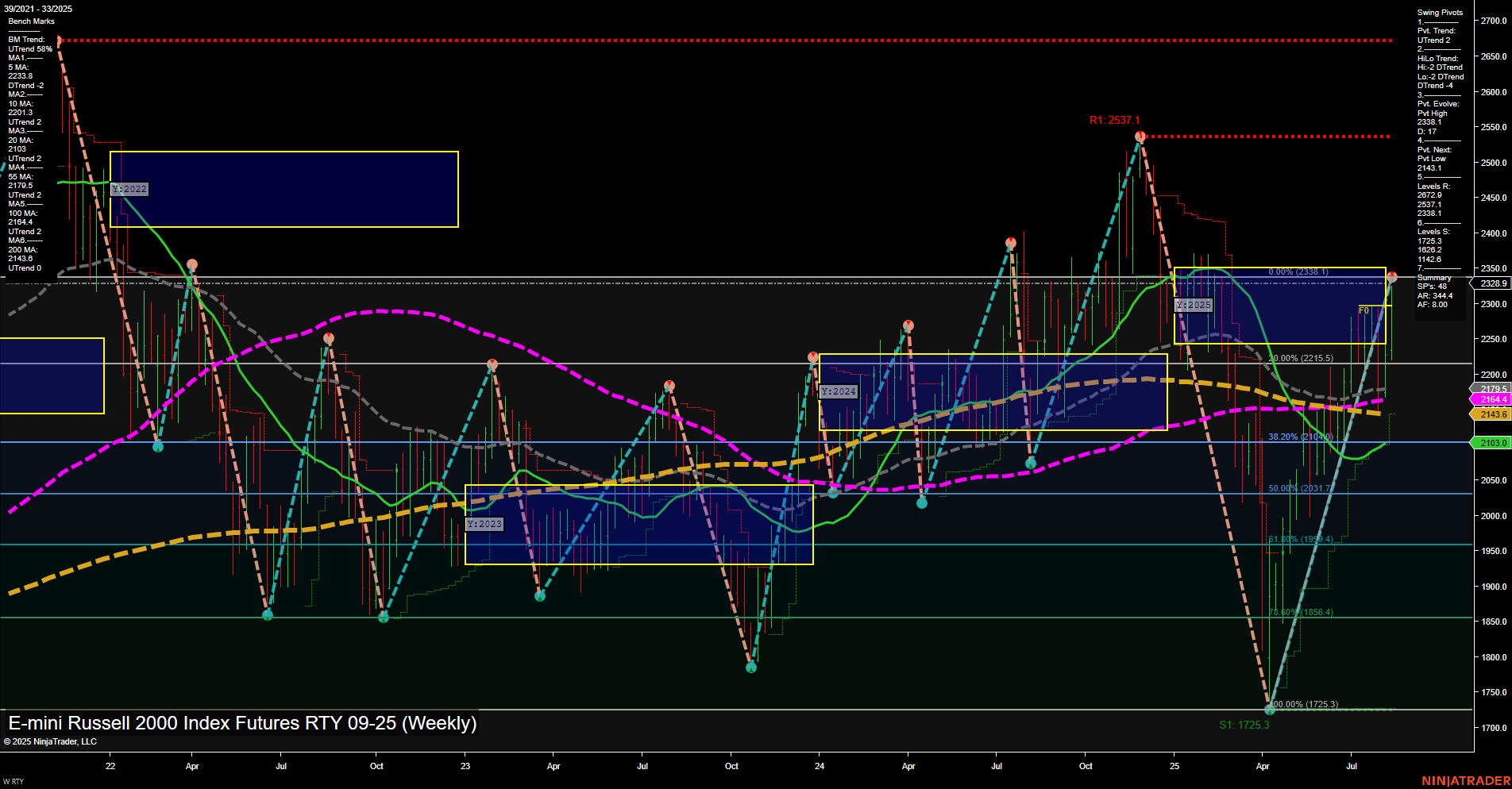Viewport: 1512px width, 789px height.
Task: Switch to the W RTY chart tab
Action: point(13,781)
